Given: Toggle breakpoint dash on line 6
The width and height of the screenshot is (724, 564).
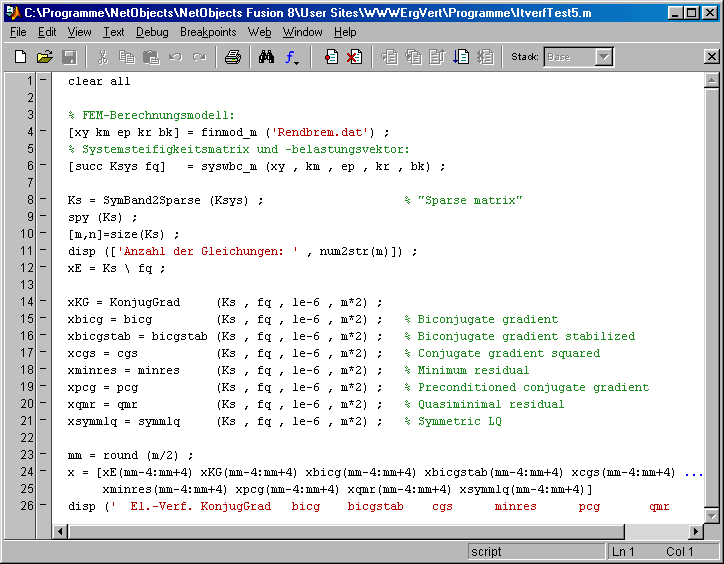Looking at the screenshot, I should click(x=43, y=164).
